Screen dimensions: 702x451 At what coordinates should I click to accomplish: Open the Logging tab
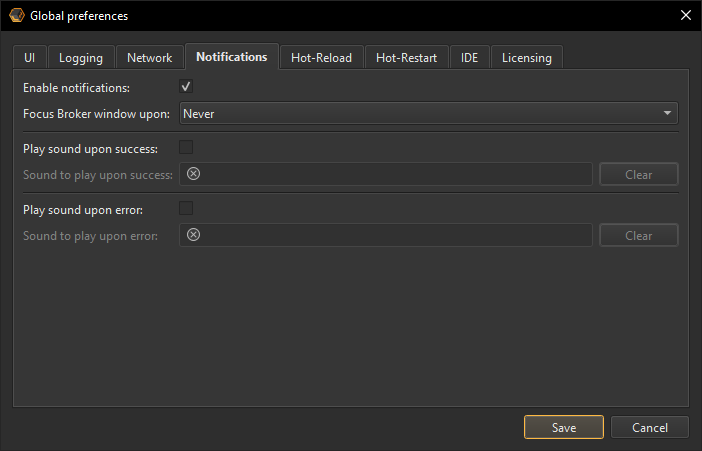click(x=80, y=58)
